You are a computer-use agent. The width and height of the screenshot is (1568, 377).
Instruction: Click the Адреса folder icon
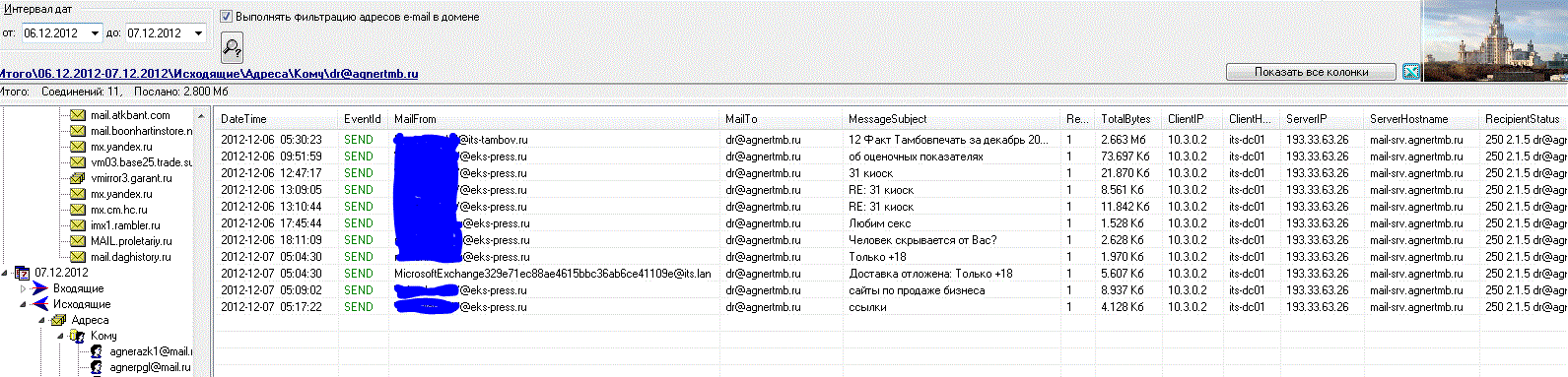pyautogui.click(x=58, y=320)
